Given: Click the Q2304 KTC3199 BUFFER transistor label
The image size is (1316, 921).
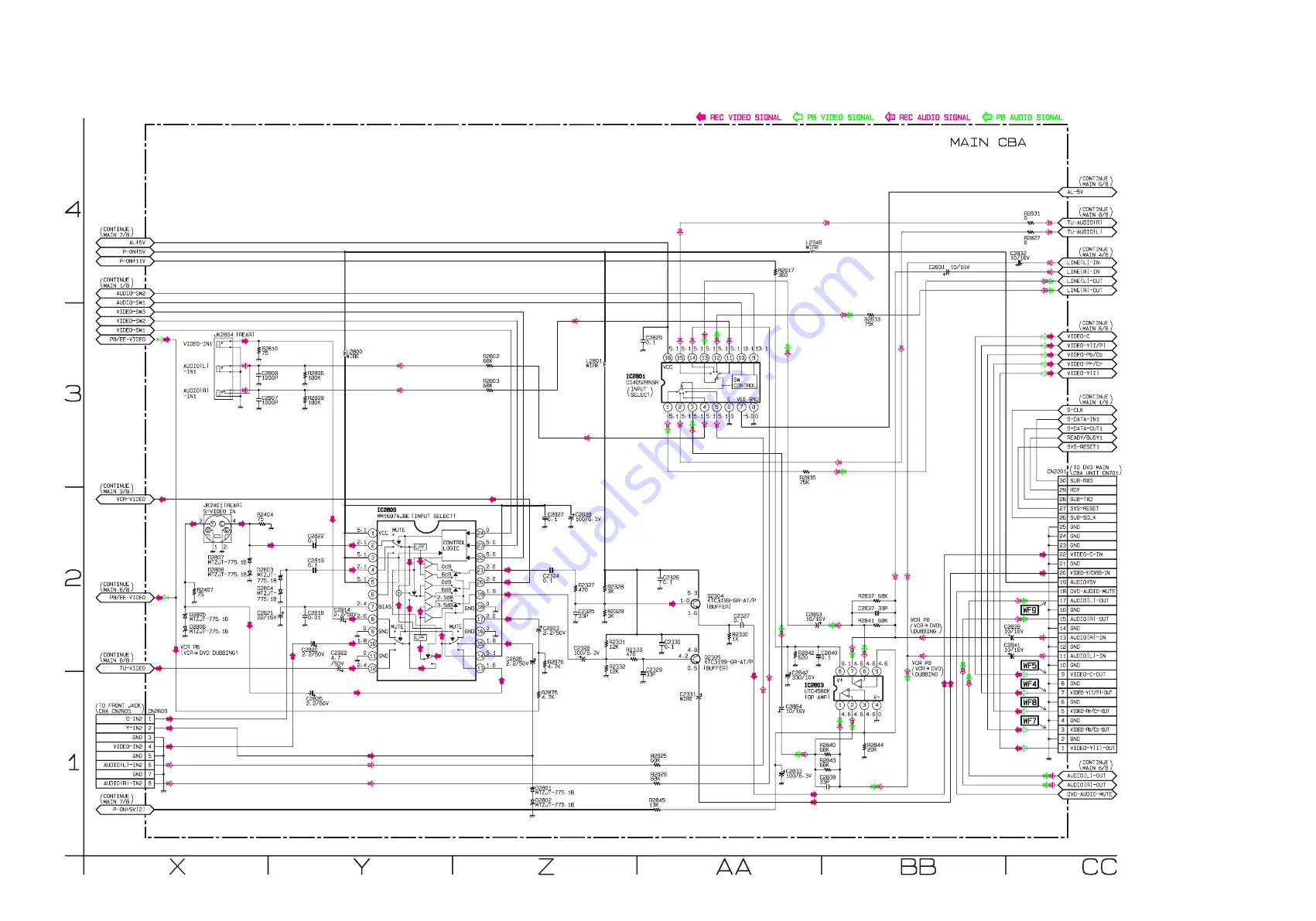Looking at the screenshot, I should coord(730,602).
